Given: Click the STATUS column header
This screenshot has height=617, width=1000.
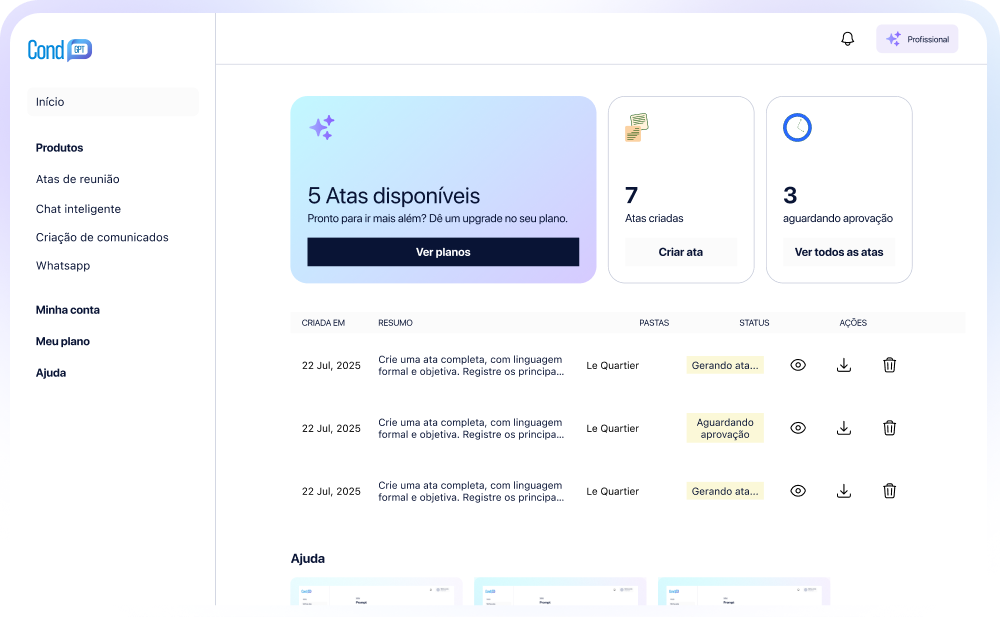Looking at the screenshot, I should (x=754, y=323).
